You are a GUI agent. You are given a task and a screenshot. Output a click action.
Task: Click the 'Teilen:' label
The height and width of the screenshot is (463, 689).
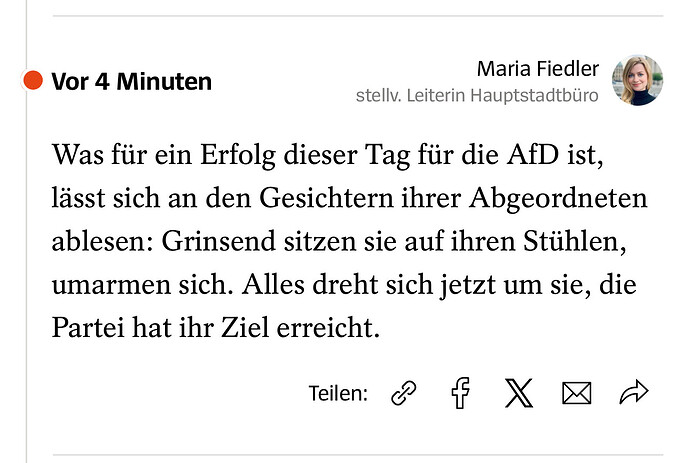point(338,393)
